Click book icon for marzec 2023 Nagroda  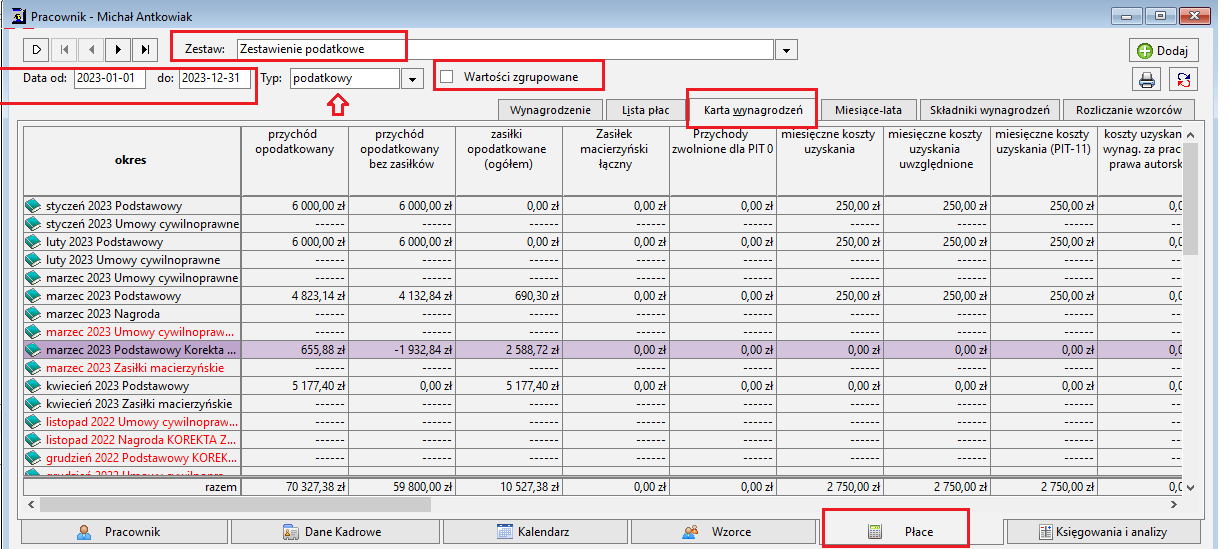pyautogui.click(x=35, y=314)
